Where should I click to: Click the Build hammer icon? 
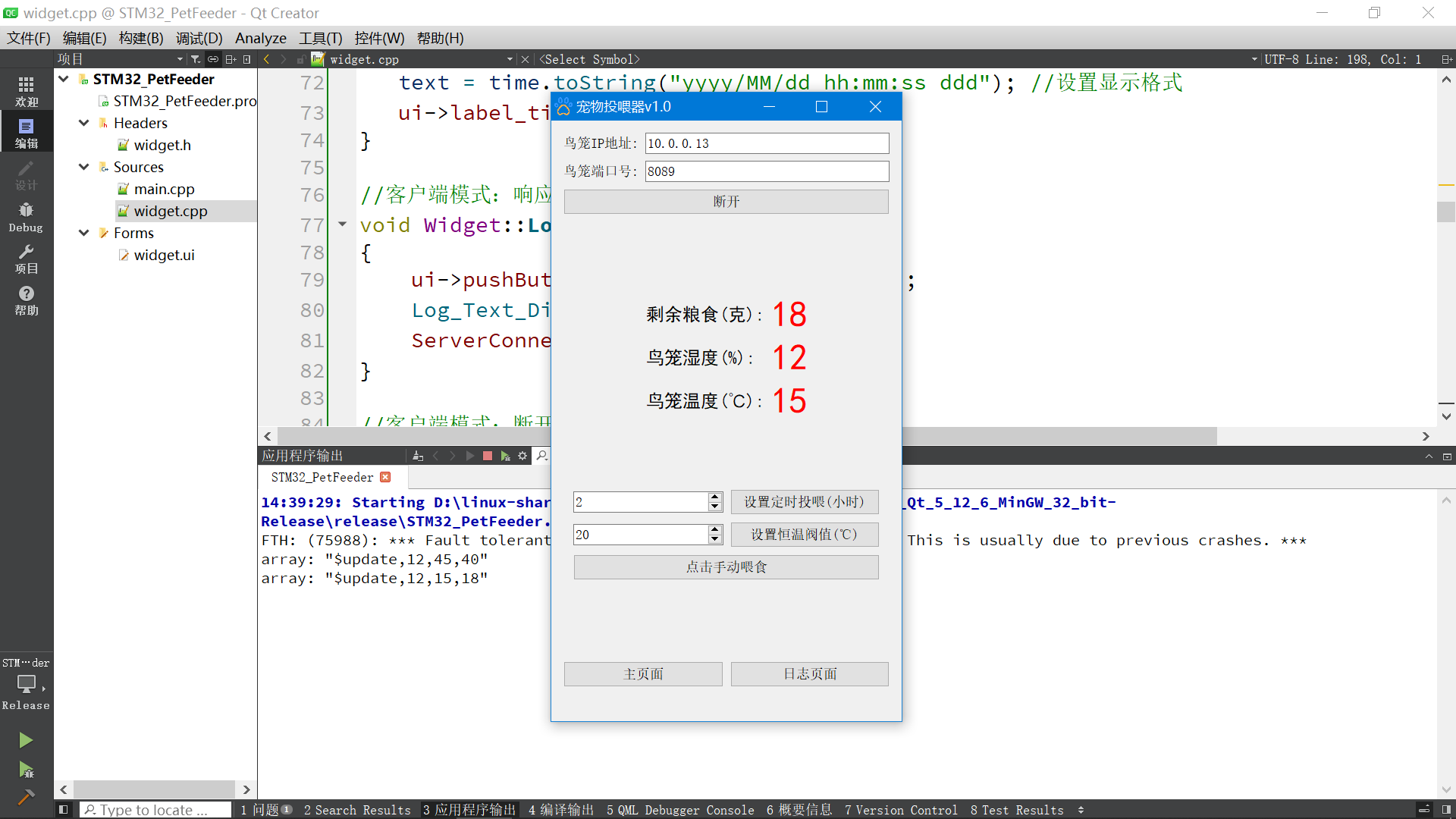tap(26, 797)
